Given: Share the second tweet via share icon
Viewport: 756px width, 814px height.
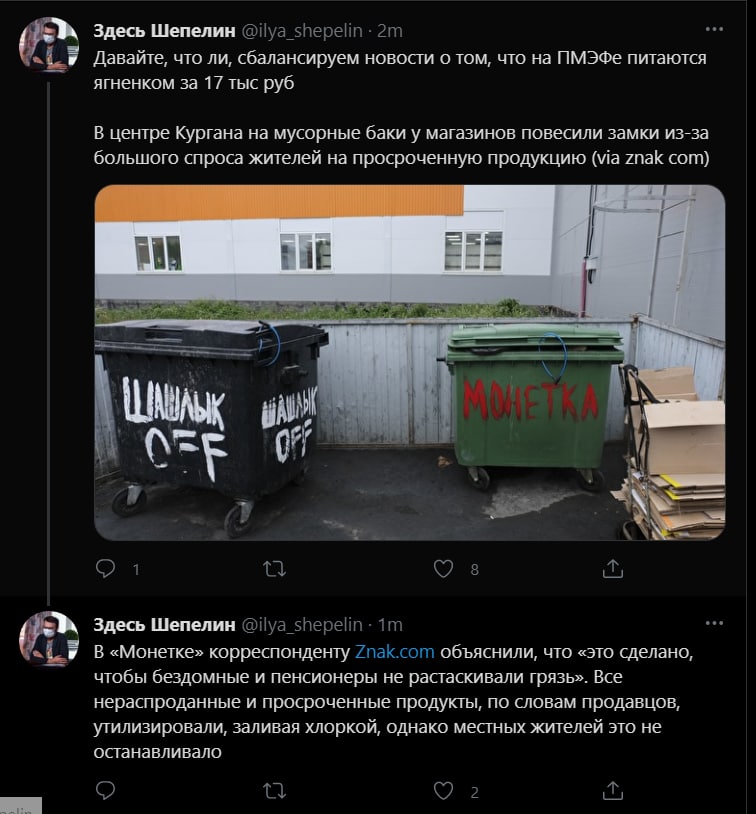Looking at the screenshot, I should [613, 791].
